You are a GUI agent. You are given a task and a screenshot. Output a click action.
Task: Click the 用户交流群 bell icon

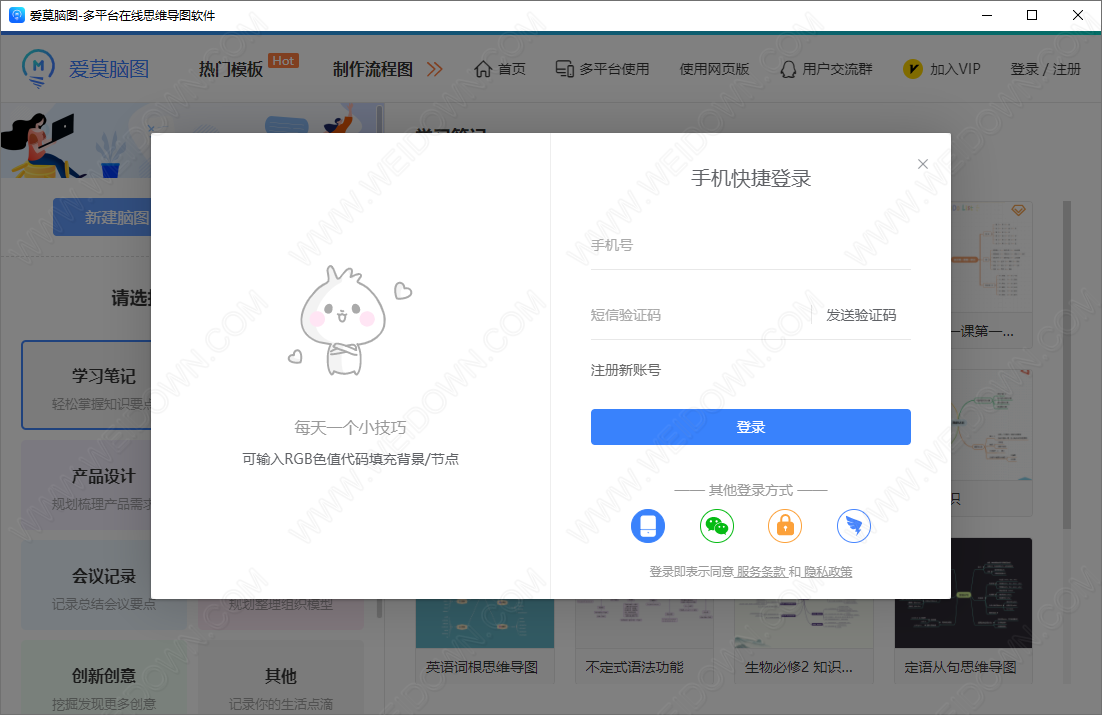pos(789,69)
